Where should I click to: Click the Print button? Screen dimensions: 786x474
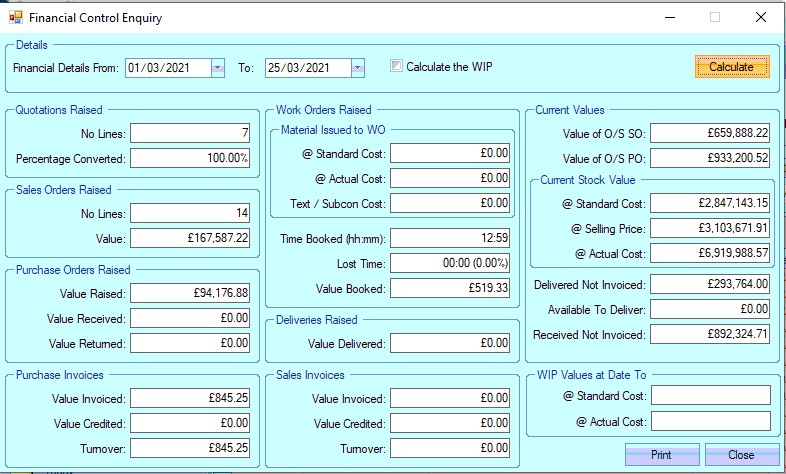tap(661, 455)
